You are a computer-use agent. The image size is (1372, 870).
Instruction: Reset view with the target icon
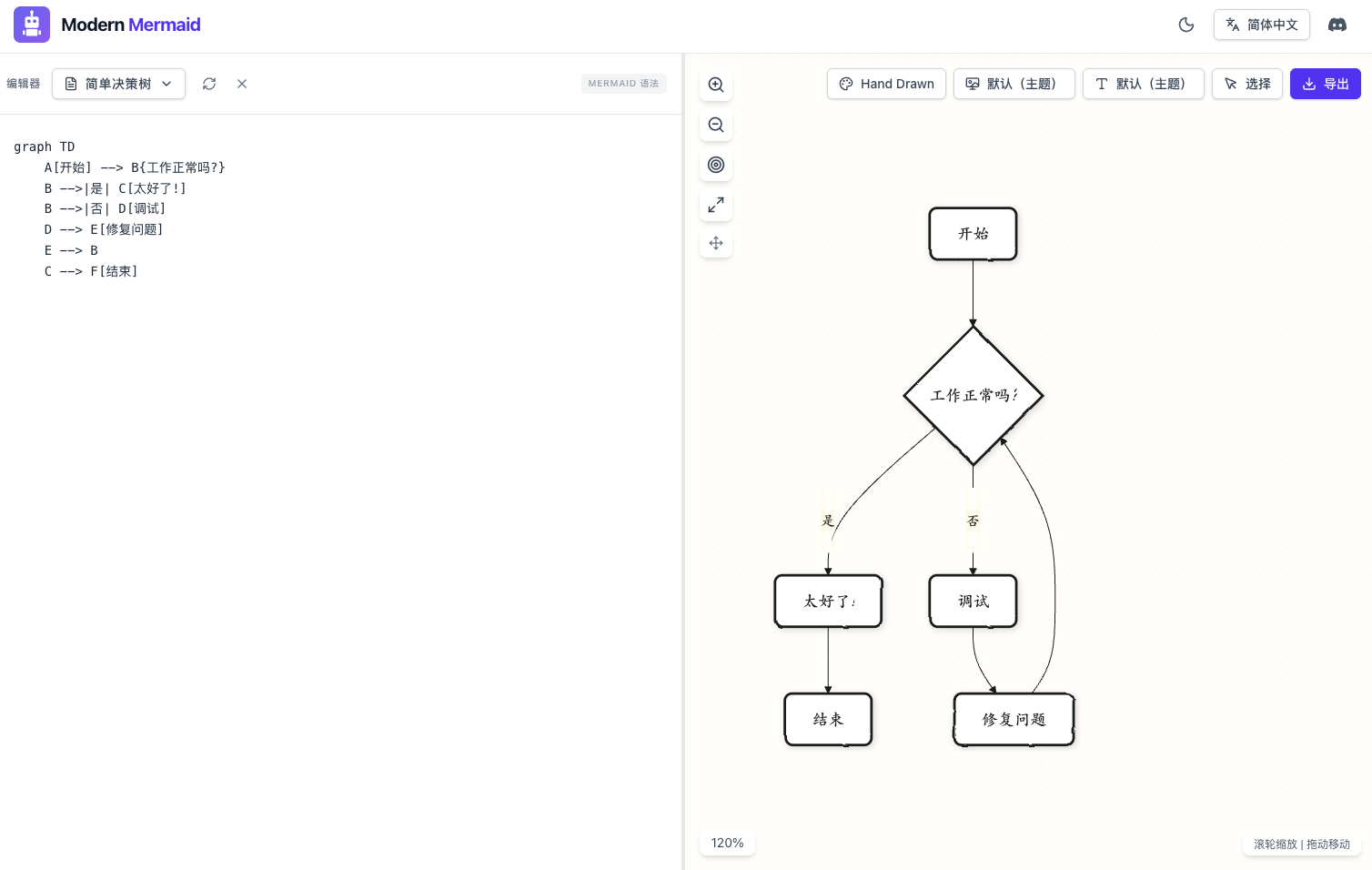(716, 165)
